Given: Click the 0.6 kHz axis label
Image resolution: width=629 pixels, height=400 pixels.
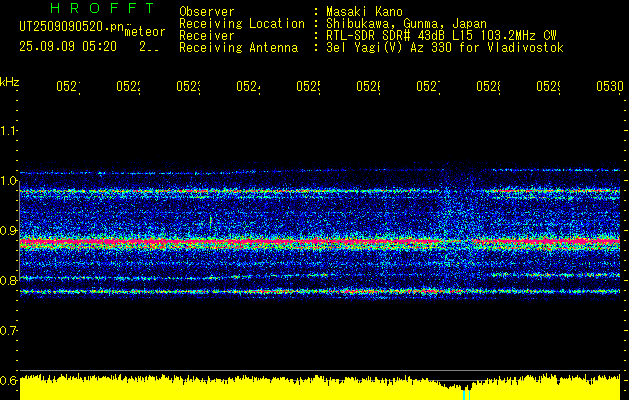Looking at the screenshot, I should click(x=9, y=380).
